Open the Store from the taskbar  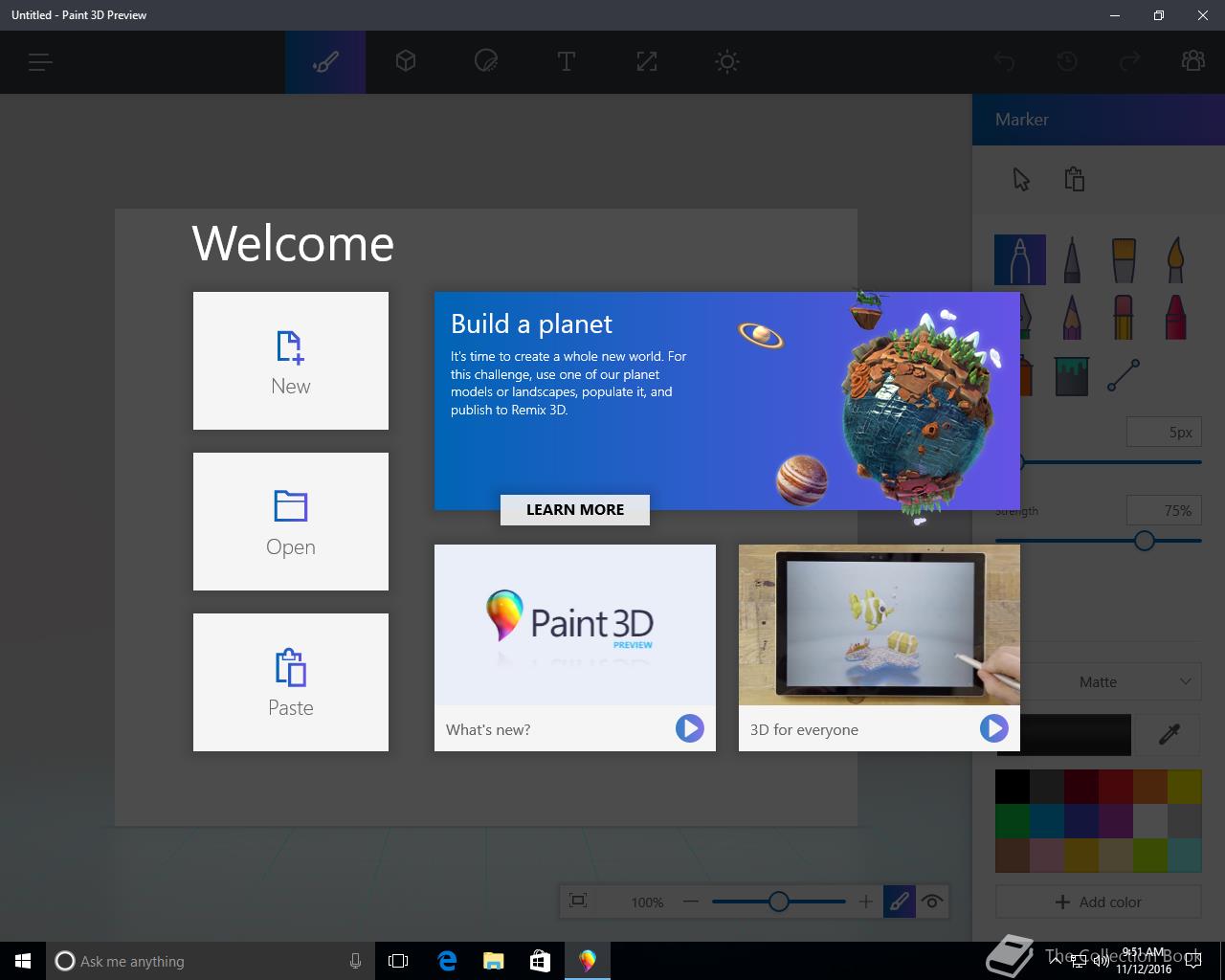tap(540, 961)
